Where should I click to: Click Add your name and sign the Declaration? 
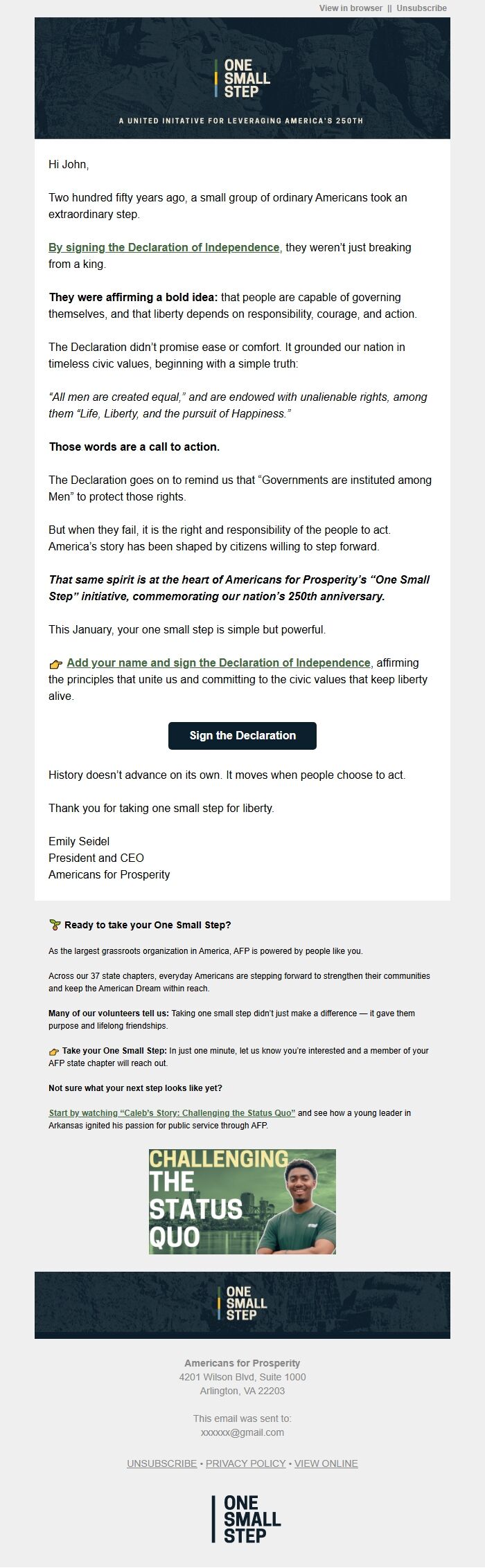218,663
